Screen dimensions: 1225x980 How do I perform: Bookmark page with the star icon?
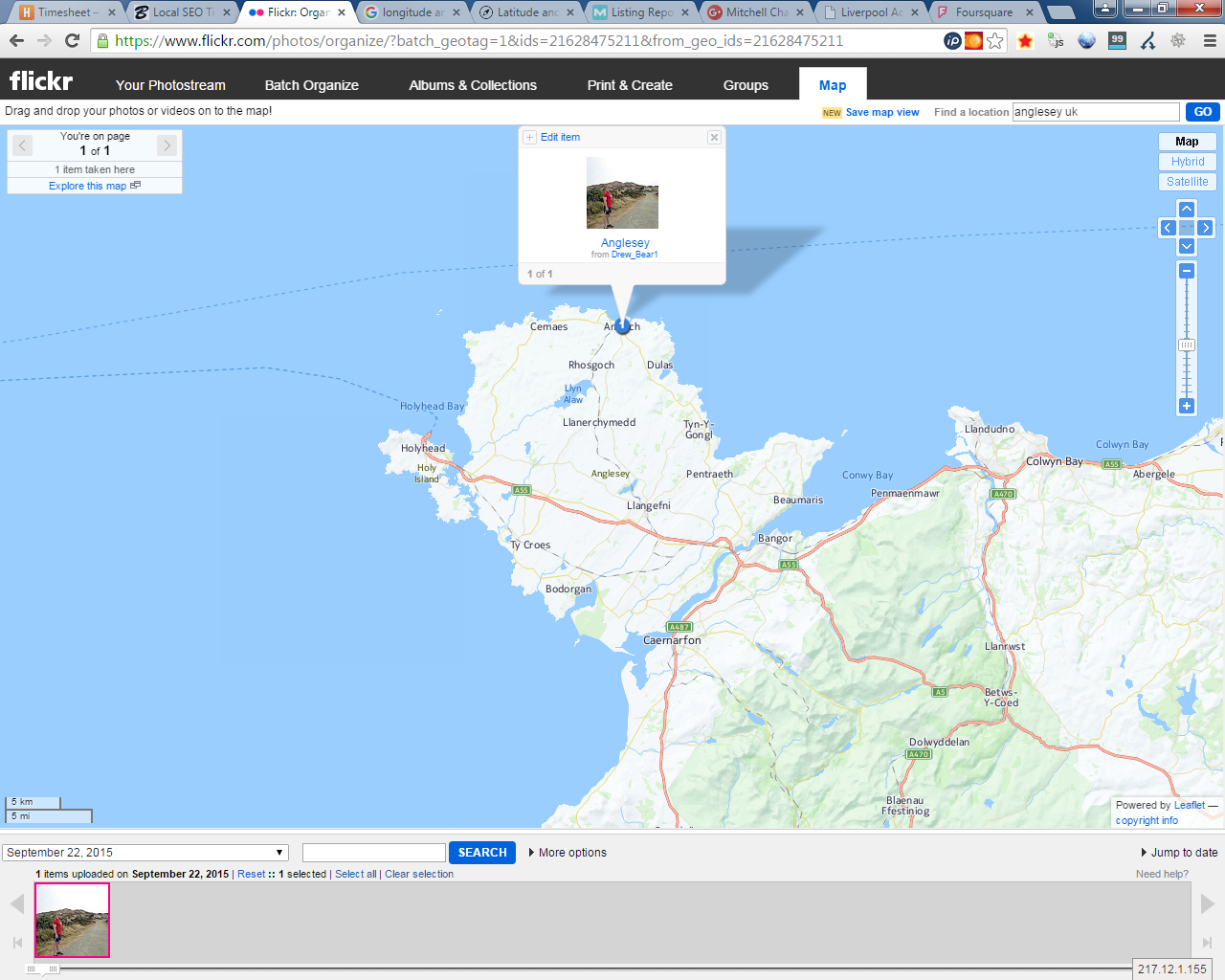[995, 40]
